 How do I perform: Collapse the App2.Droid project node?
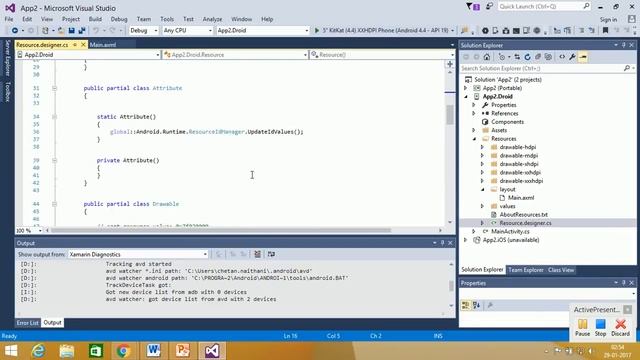[x=466, y=97]
